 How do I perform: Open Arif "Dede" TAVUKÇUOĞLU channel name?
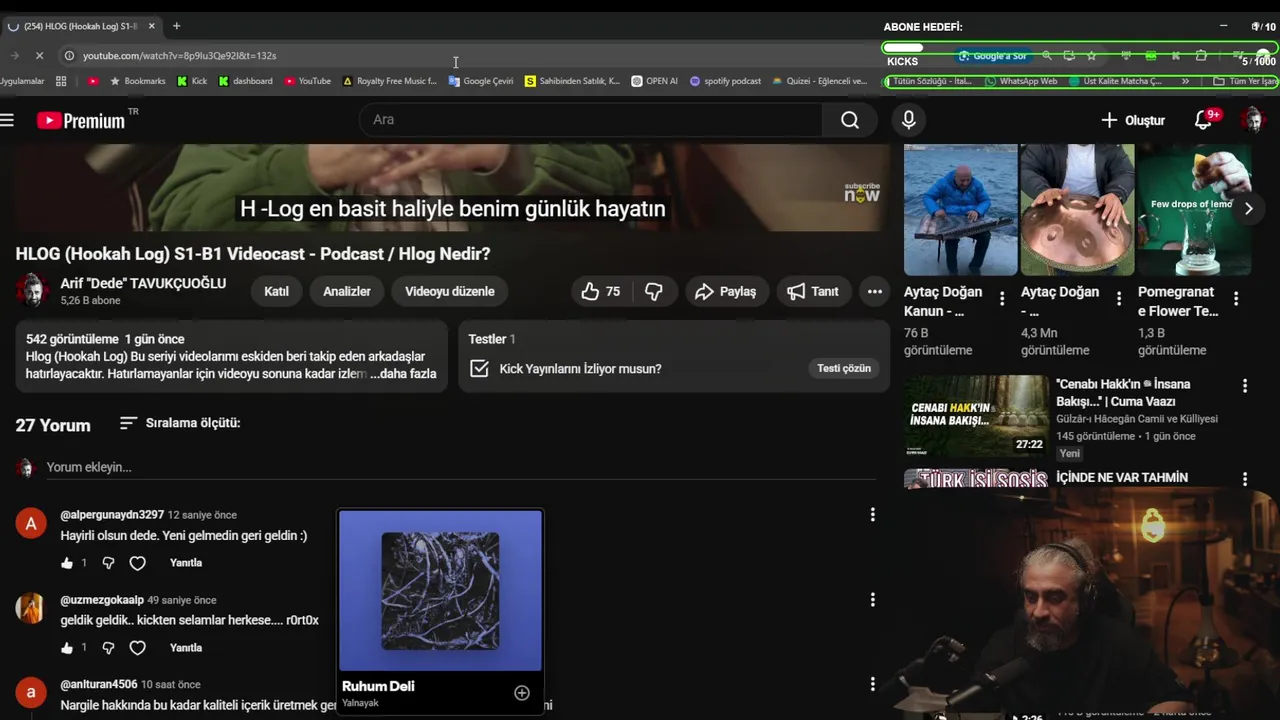click(x=143, y=283)
